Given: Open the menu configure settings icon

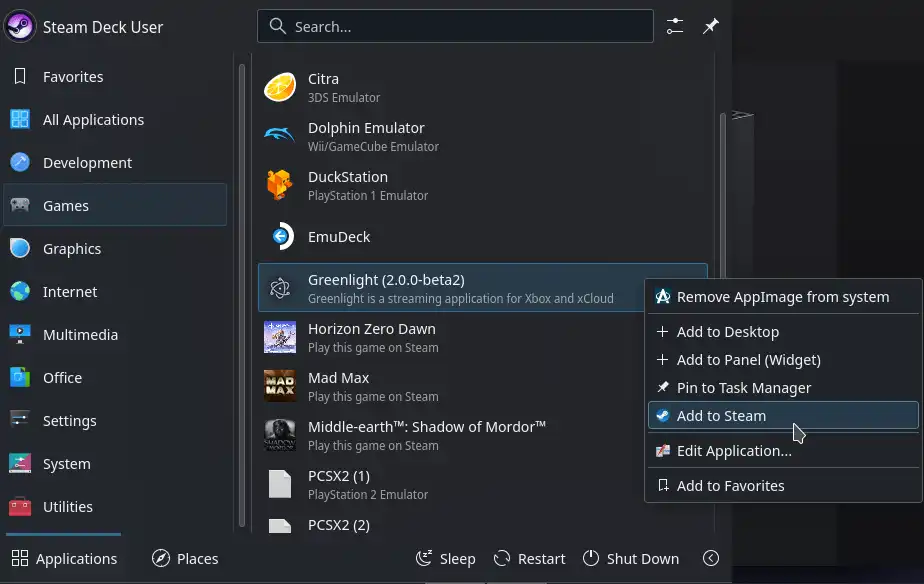Looking at the screenshot, I should (x=675, y=27).
